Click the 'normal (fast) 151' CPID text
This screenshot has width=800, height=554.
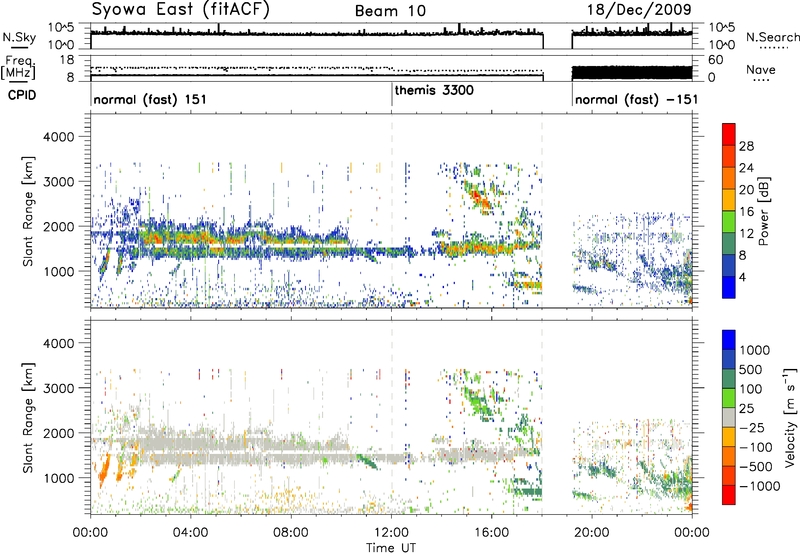pos(150,99)
